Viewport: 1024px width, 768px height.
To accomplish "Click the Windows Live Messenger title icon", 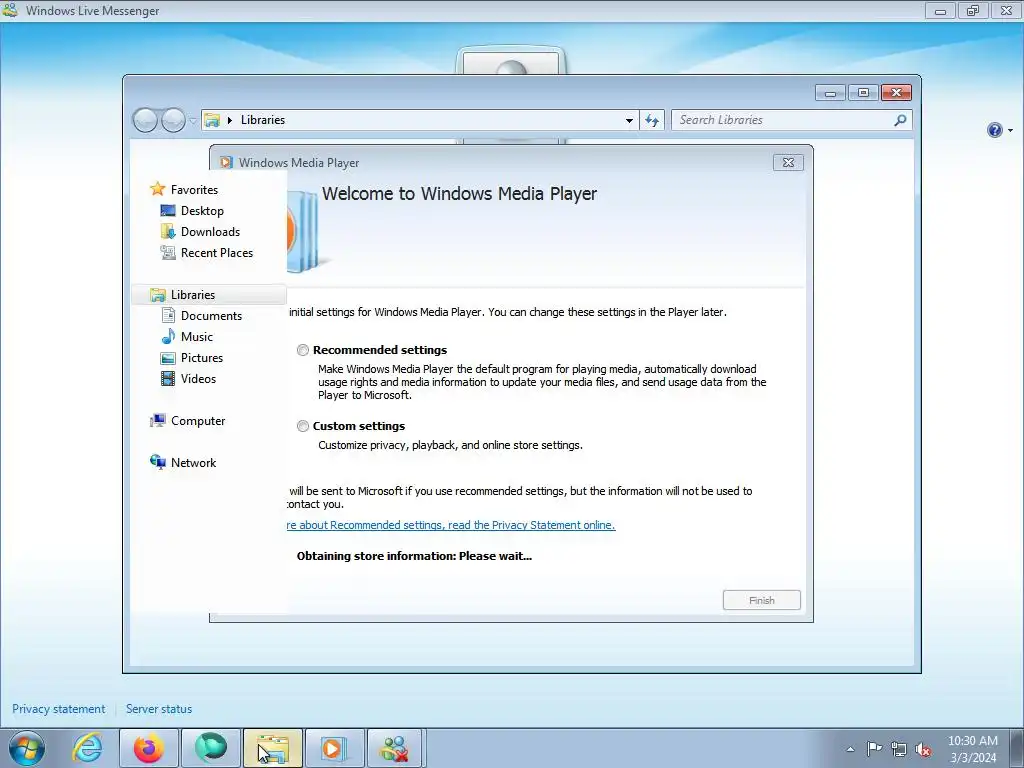I will pyautogui.click(x=10, y=10).
